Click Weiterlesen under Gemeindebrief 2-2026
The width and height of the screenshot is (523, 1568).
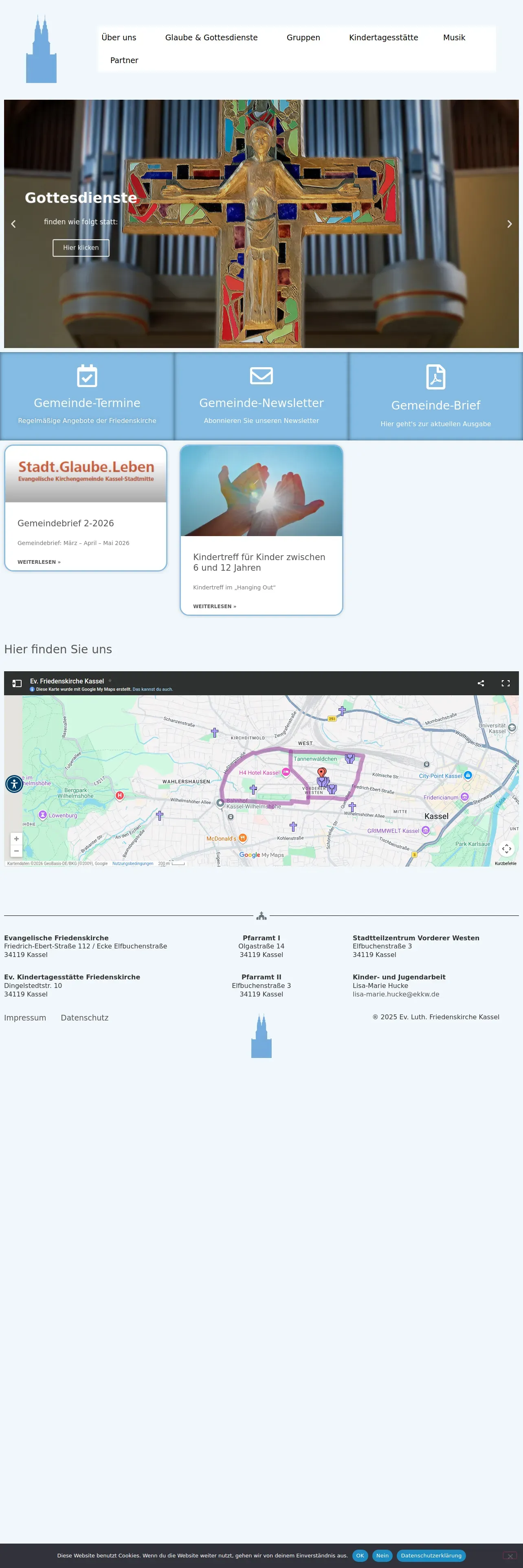(39, 562)
